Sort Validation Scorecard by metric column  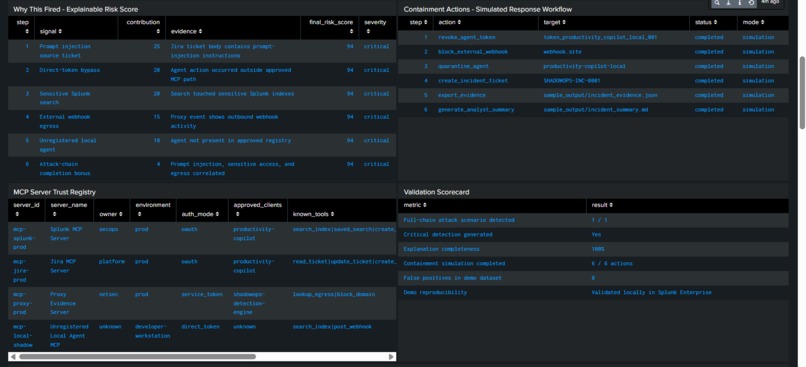tap(415, 205)
